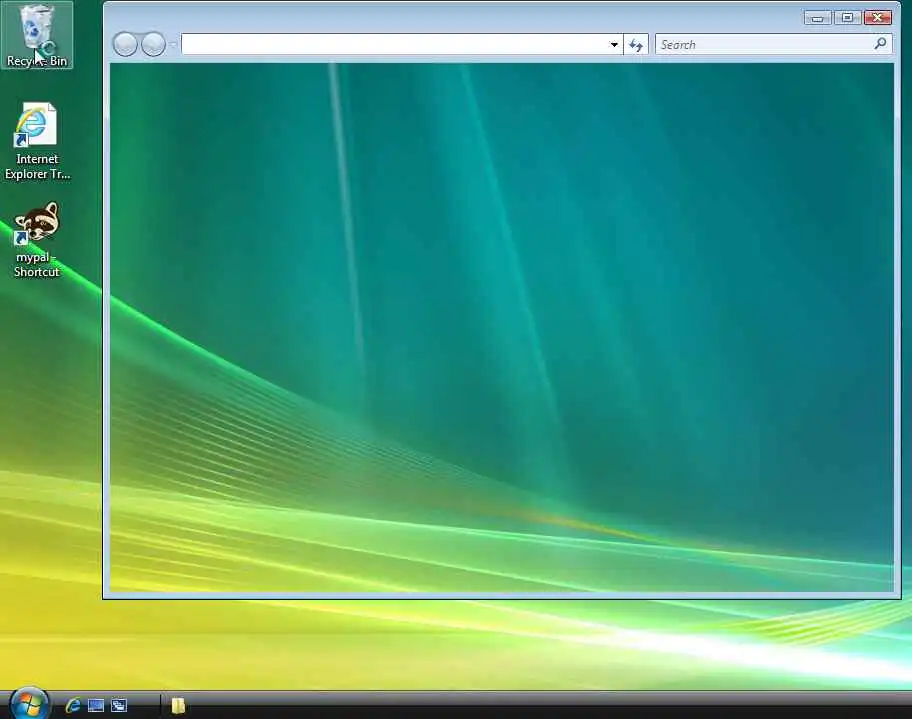Viewport: 912px width, 719px height.
Task: Click the 'Internet Explorer Tr...' label text
Action: tap(37, 166)
